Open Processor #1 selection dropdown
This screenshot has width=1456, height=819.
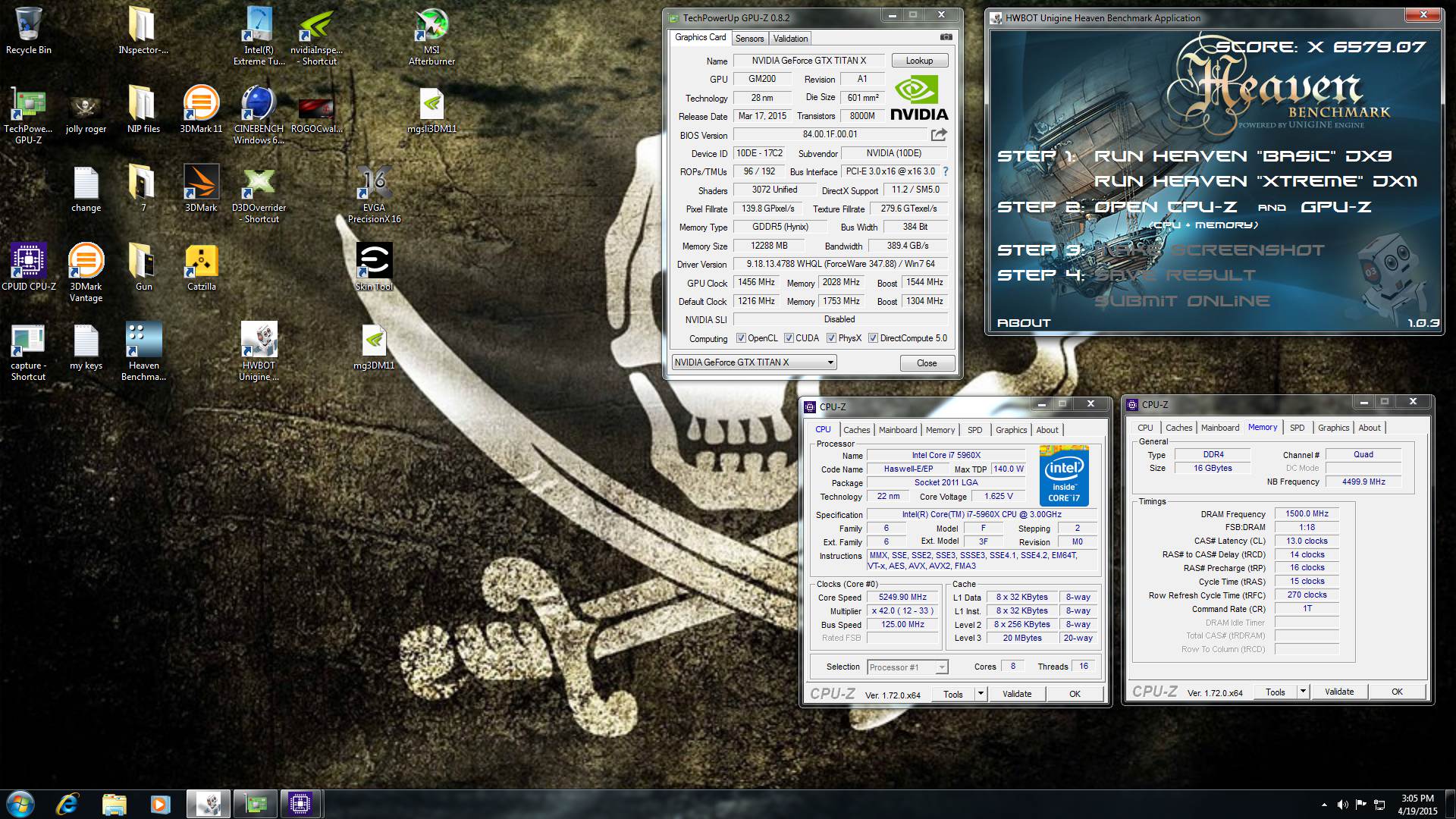[941, 667]
